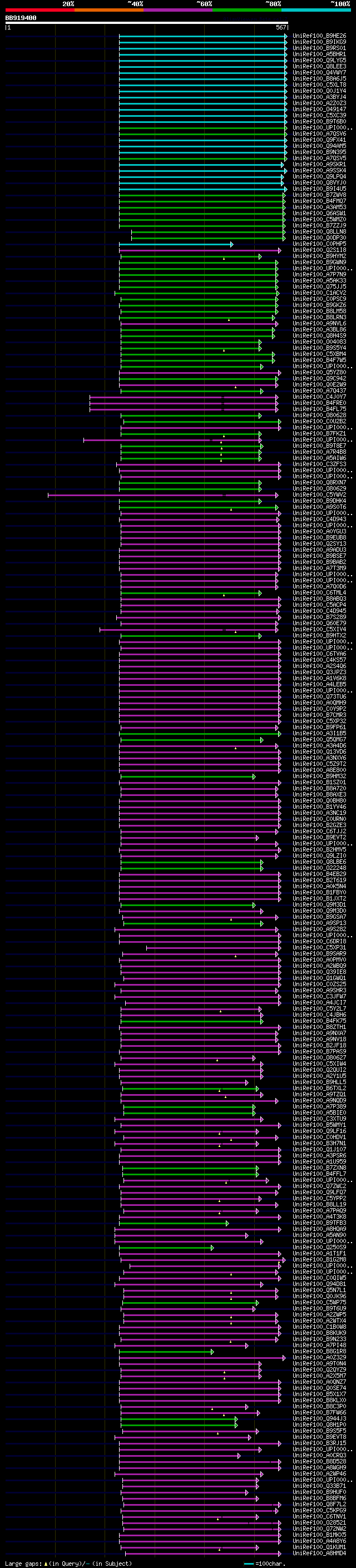356x1568 pixels.
Task: Click the label UniRef100_A9NVL6
Action: [x=319, y=323]
